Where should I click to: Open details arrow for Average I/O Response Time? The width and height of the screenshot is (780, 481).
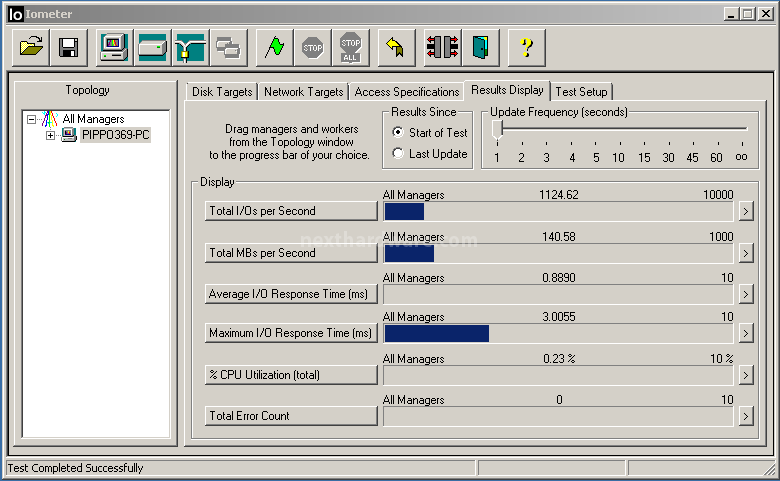click(745, 294)
